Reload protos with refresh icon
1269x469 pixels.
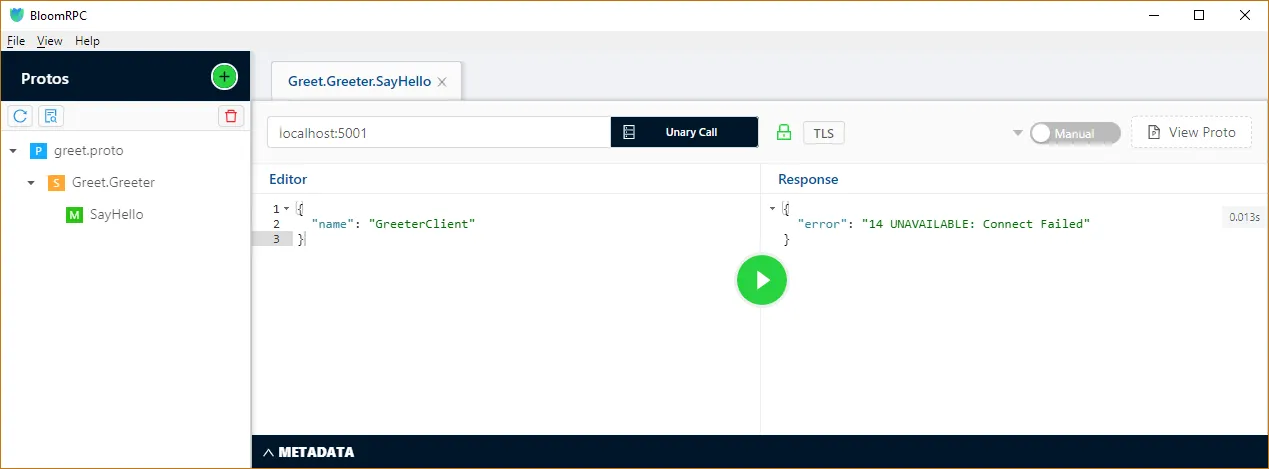19,116
